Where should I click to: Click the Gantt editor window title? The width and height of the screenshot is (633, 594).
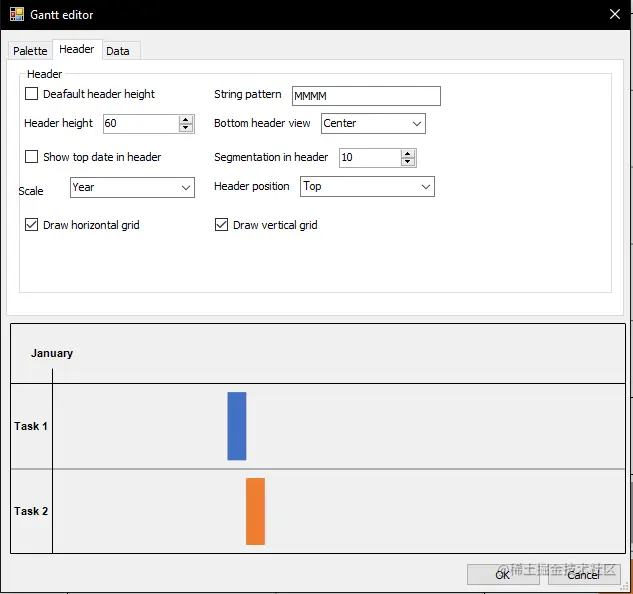click(x=62, y=15)
